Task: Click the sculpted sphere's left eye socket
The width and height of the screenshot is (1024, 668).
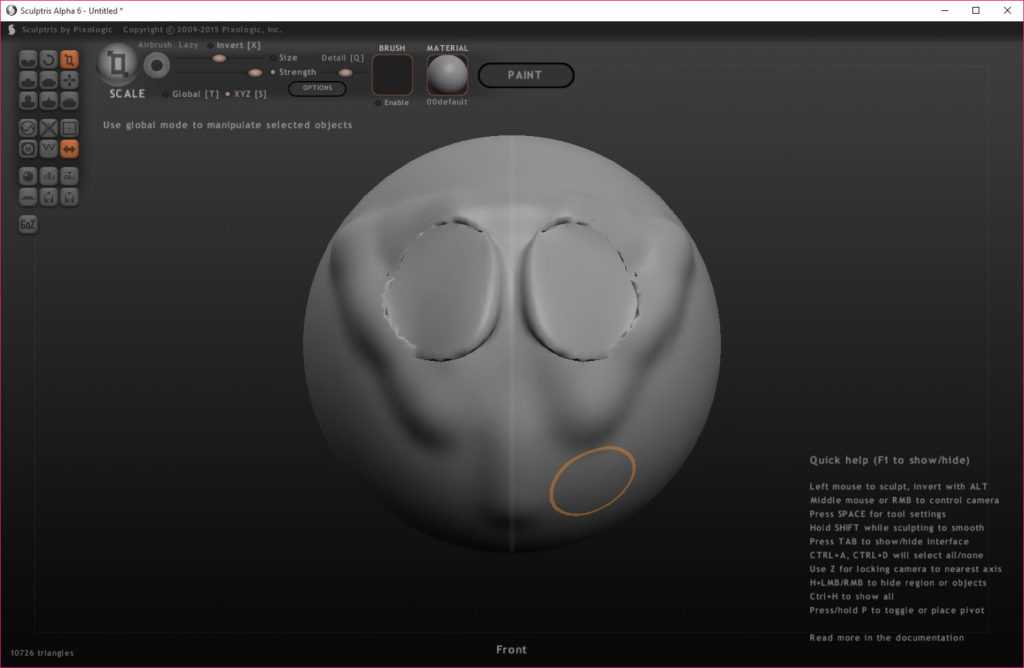Action: click(x=442, y=289)
